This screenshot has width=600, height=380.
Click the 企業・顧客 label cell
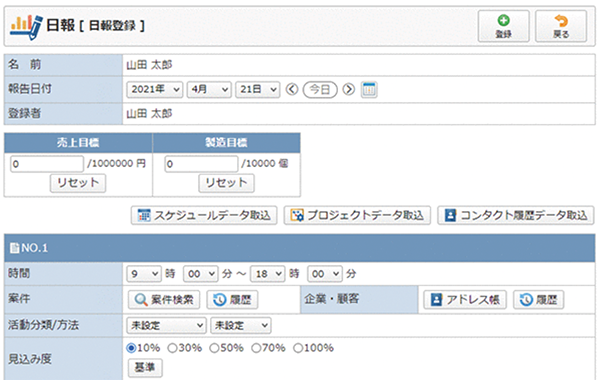(x=359, y=300)
